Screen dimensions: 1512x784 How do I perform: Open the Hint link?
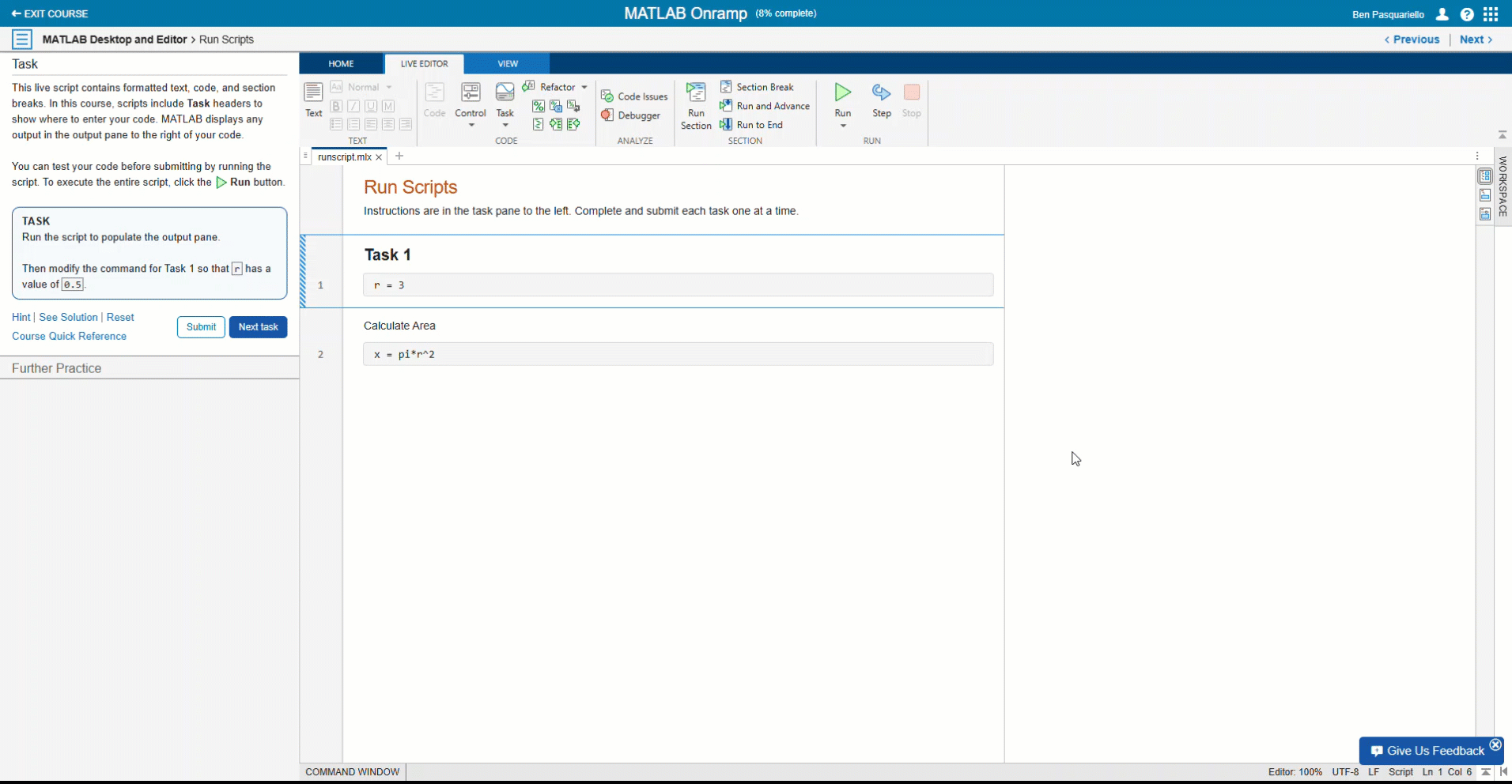click(21, 318)
